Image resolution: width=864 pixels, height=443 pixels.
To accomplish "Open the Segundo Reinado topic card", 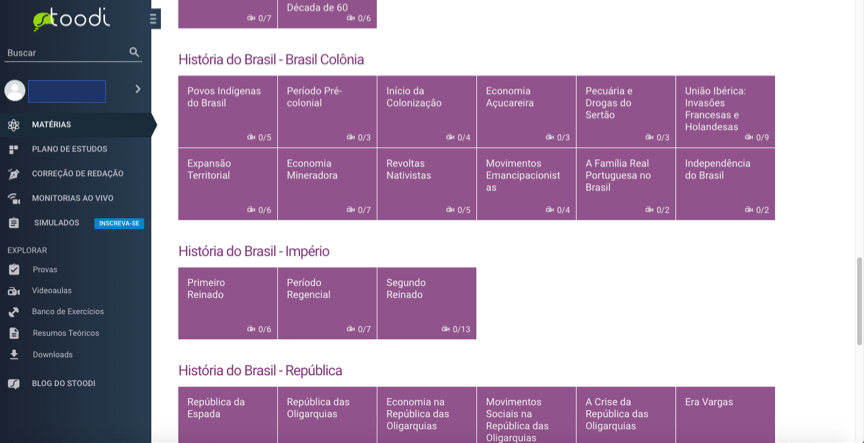I will pos(426,303).
